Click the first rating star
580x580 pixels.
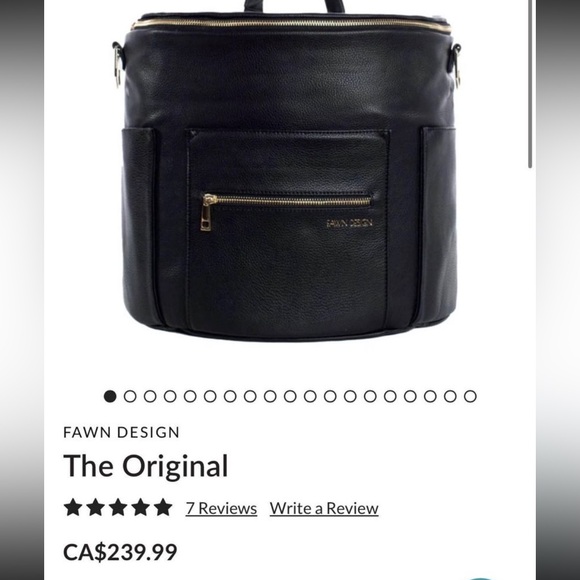pos(73,507)
